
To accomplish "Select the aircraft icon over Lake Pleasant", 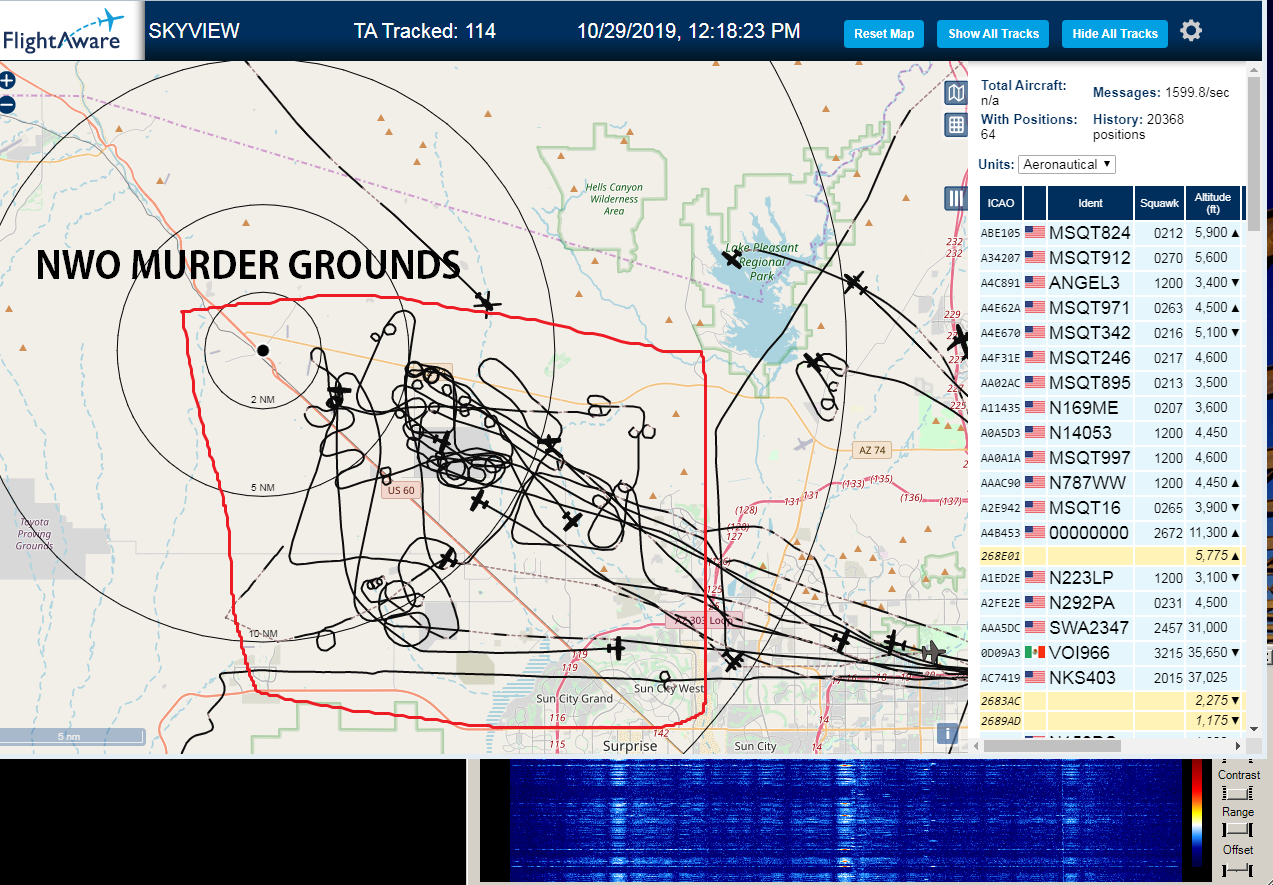I will click(x=733, y=259).
